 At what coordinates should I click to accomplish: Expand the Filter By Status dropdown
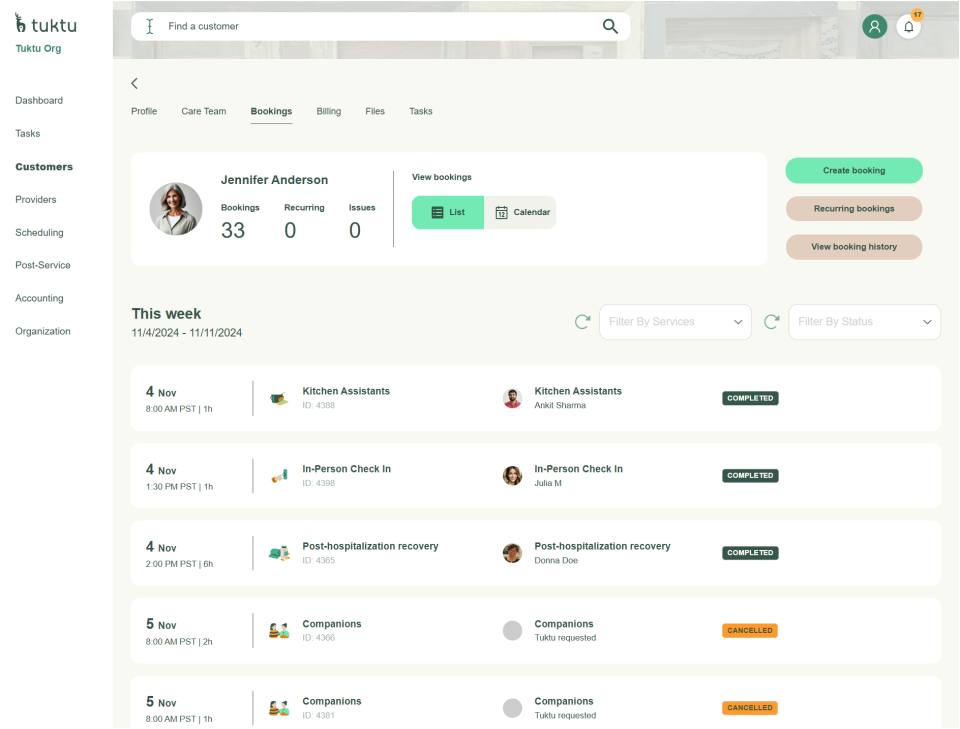click(864, 322)
